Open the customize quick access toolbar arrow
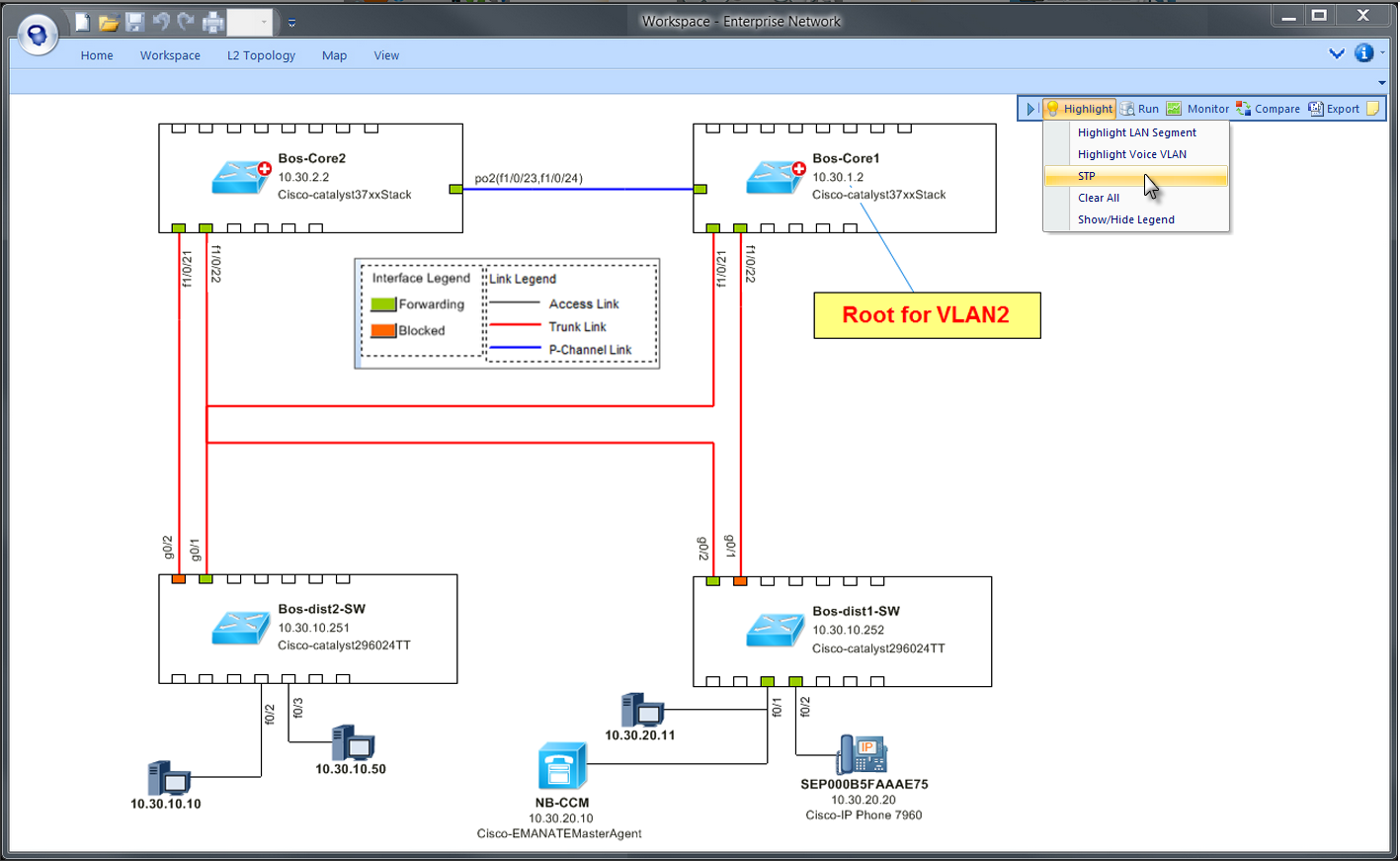The image size is (1400, 861). coord(291,22)
